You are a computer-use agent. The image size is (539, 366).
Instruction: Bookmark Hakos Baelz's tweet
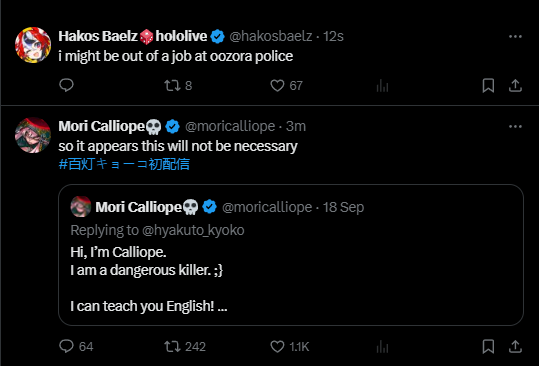(488, 85)
